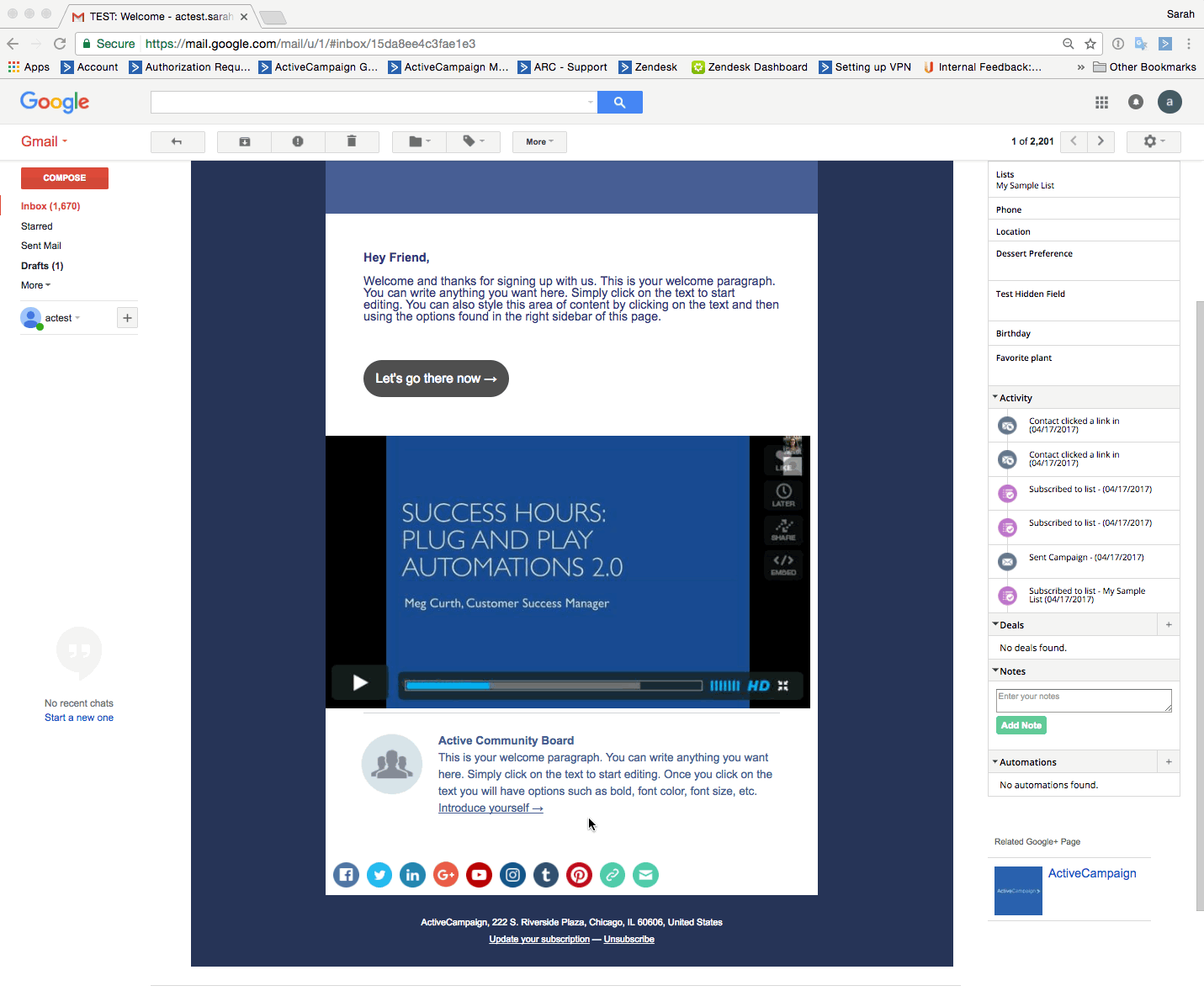
Task: Click the Archive icon in Gmail toolbar
Action: [244, 142]
